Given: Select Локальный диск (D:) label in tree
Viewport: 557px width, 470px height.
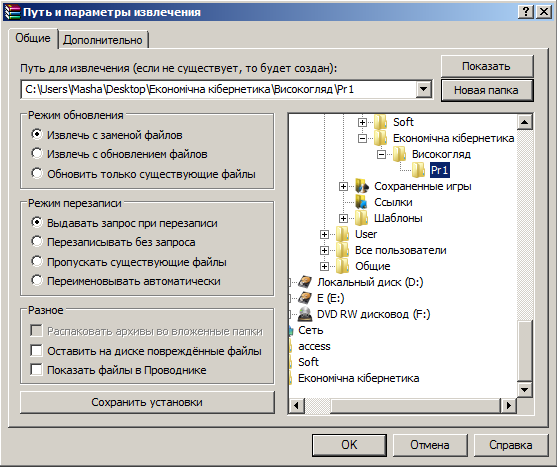Looking at the screenshot, I should pyautogui.click(x=370, y=282).
